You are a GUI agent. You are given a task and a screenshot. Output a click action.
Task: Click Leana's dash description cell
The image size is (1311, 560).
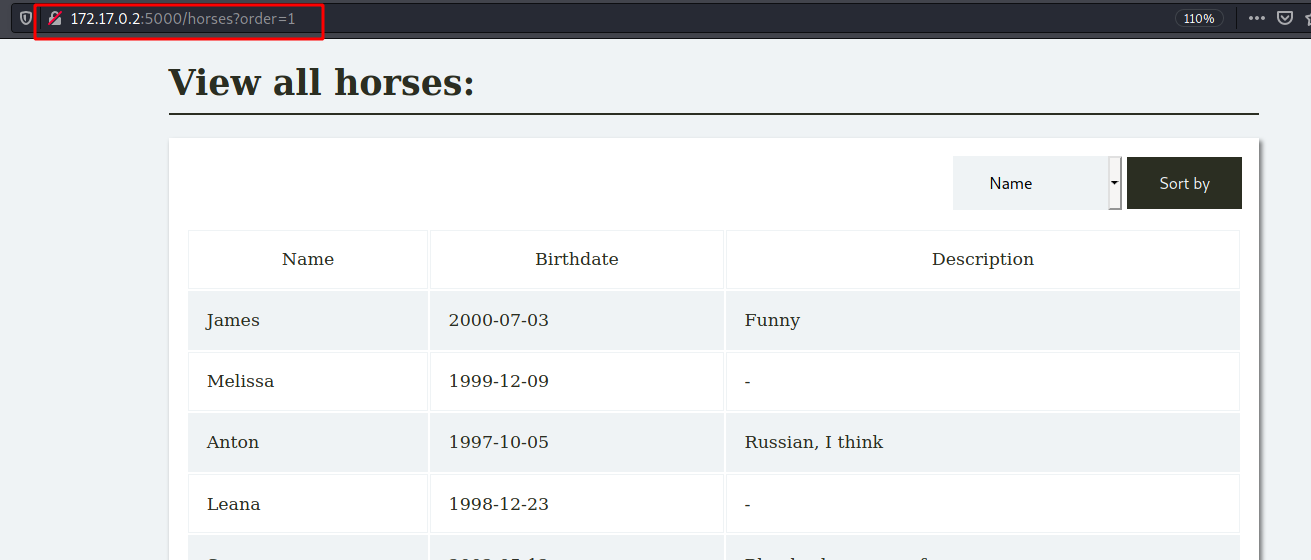983,504
